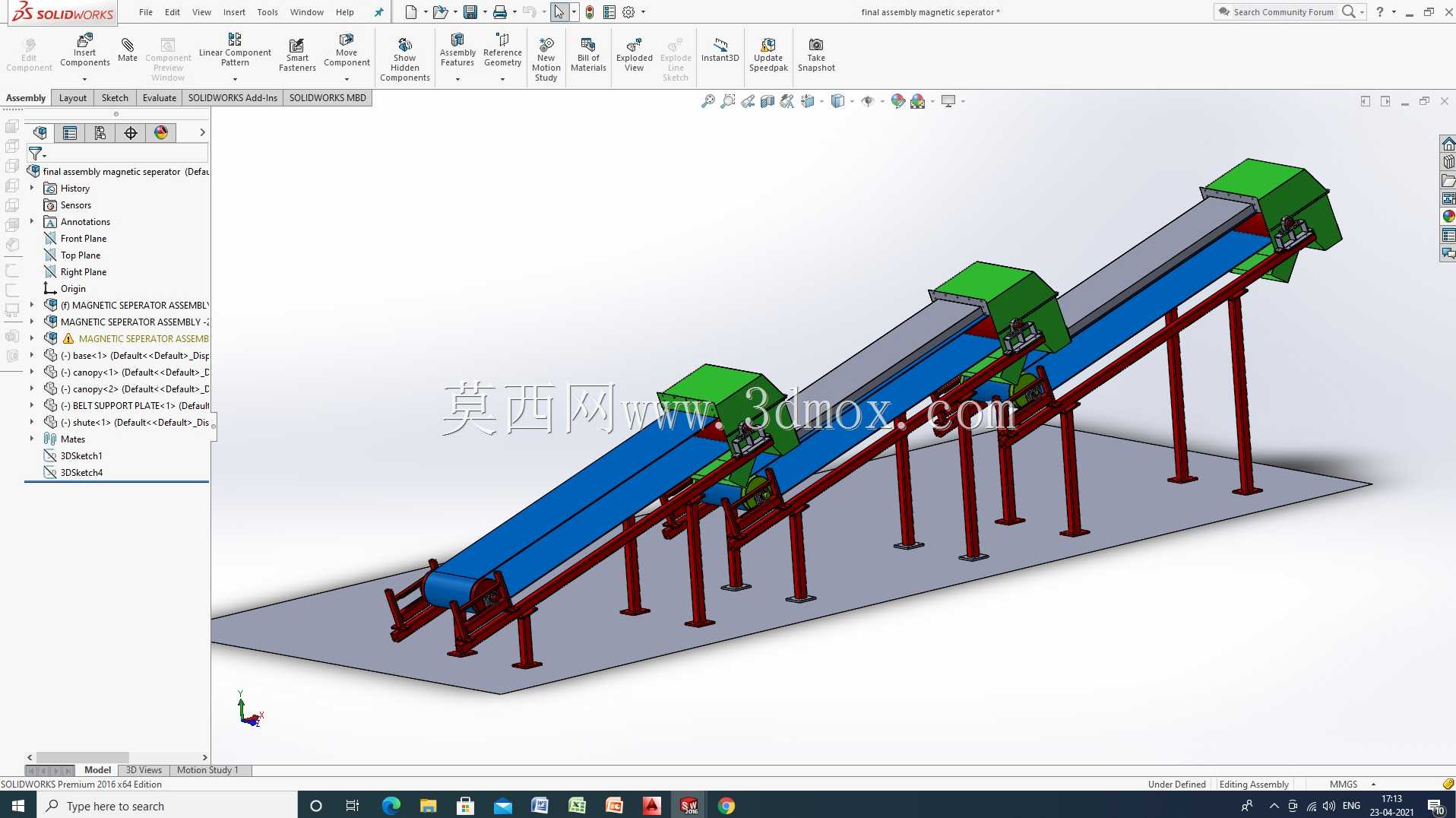Open Google Chrome from taskbar

point(726,806)
